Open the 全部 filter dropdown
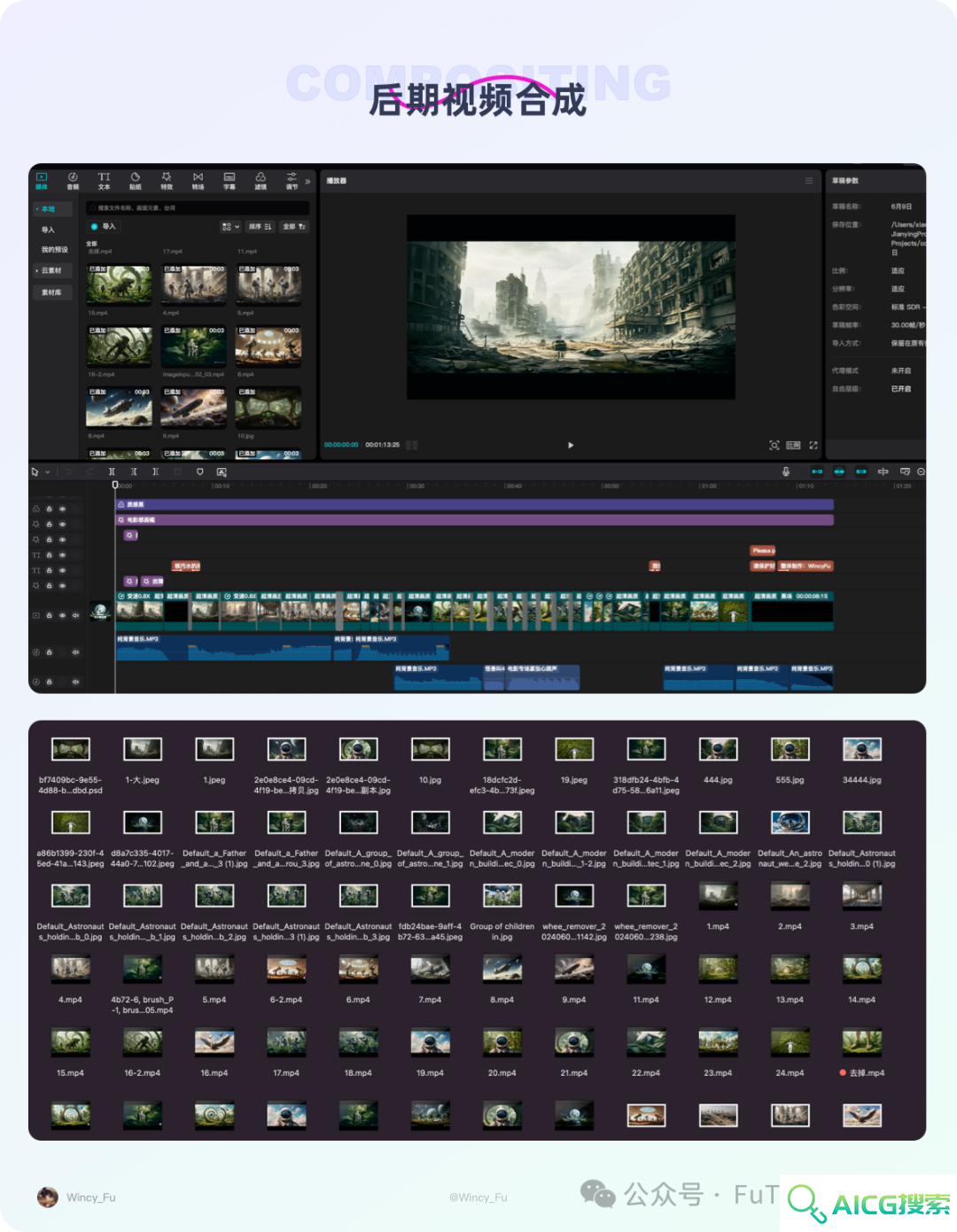This screenshot has height=1232, width=957. (294, 227)
